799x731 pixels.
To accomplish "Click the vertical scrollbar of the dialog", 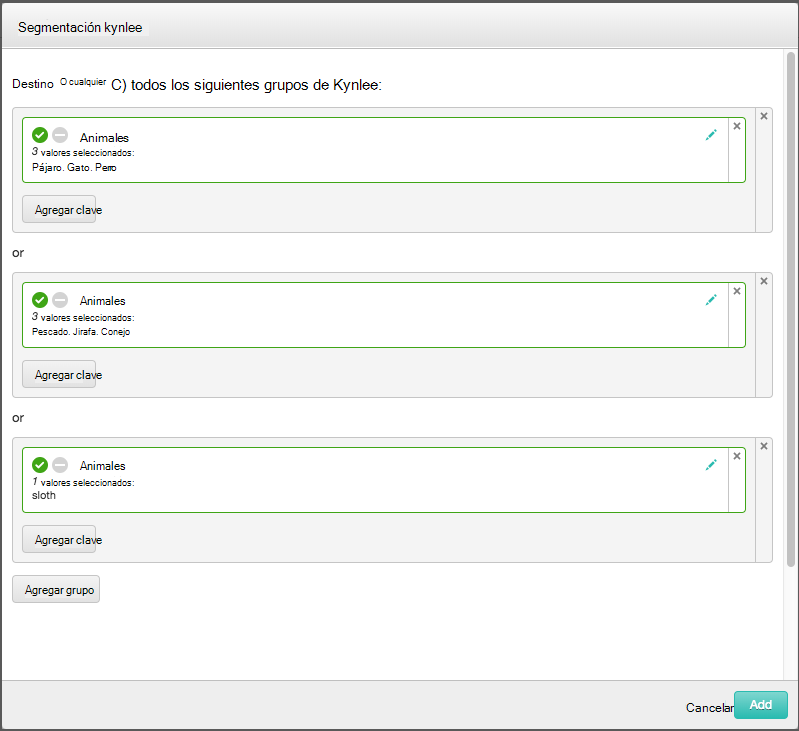I will (791, 309).
